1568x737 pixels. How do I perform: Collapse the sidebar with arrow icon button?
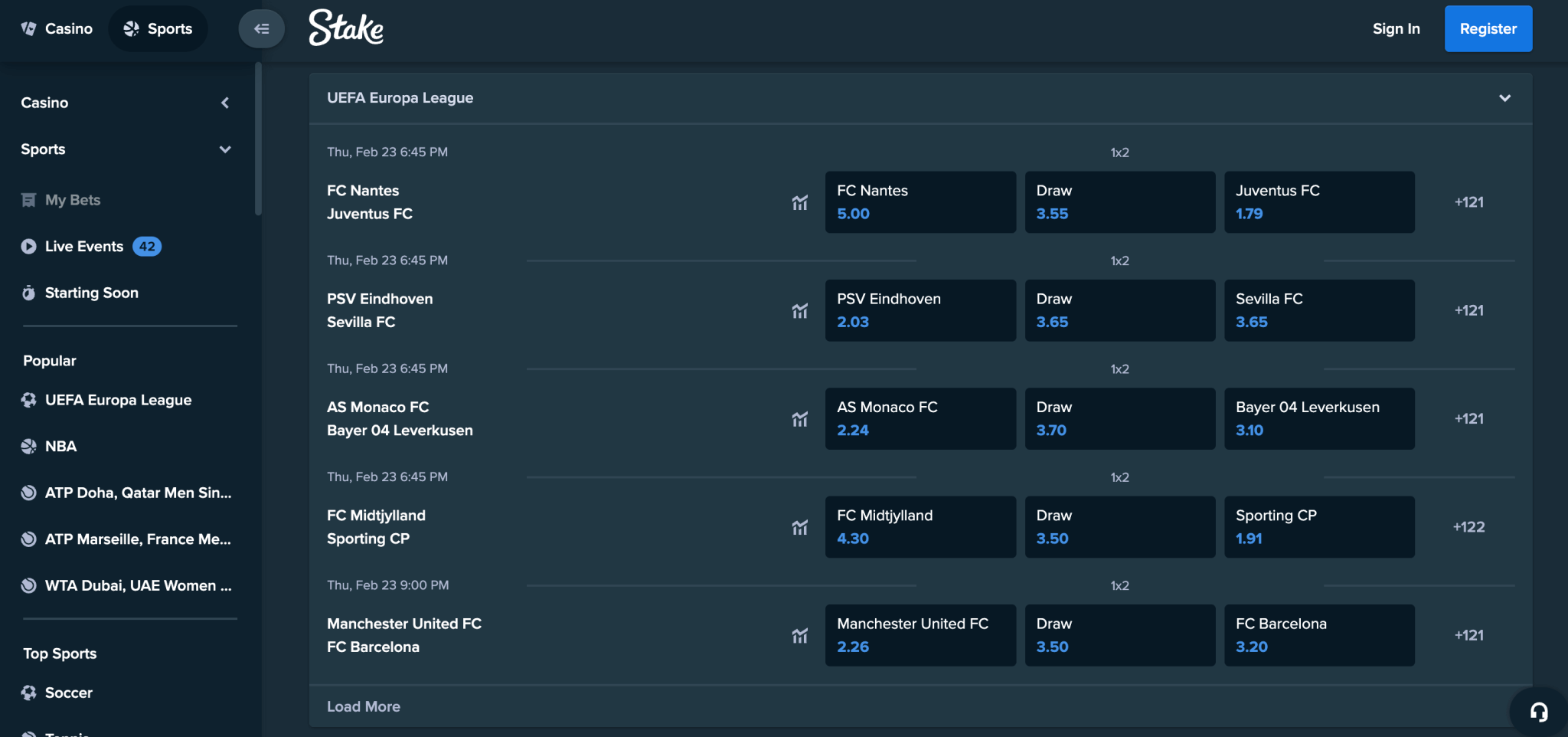click(x=261, y=29)
